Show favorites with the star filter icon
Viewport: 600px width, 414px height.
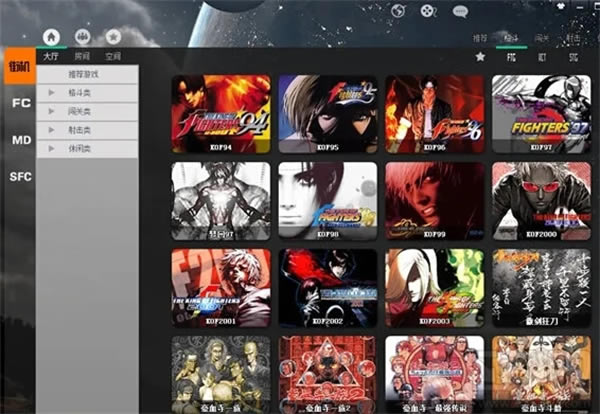point(480,57)
